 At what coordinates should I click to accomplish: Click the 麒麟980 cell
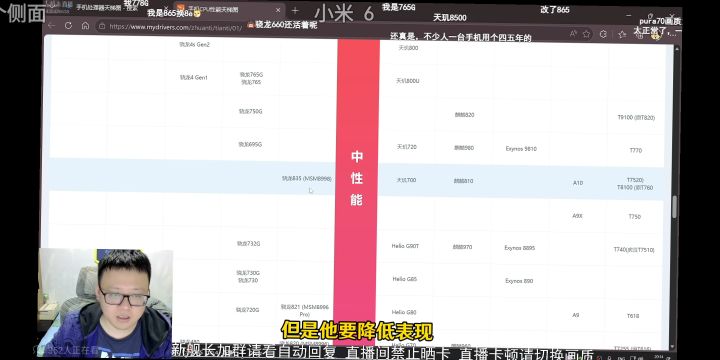pyautogui.click(x=464, y=148)
